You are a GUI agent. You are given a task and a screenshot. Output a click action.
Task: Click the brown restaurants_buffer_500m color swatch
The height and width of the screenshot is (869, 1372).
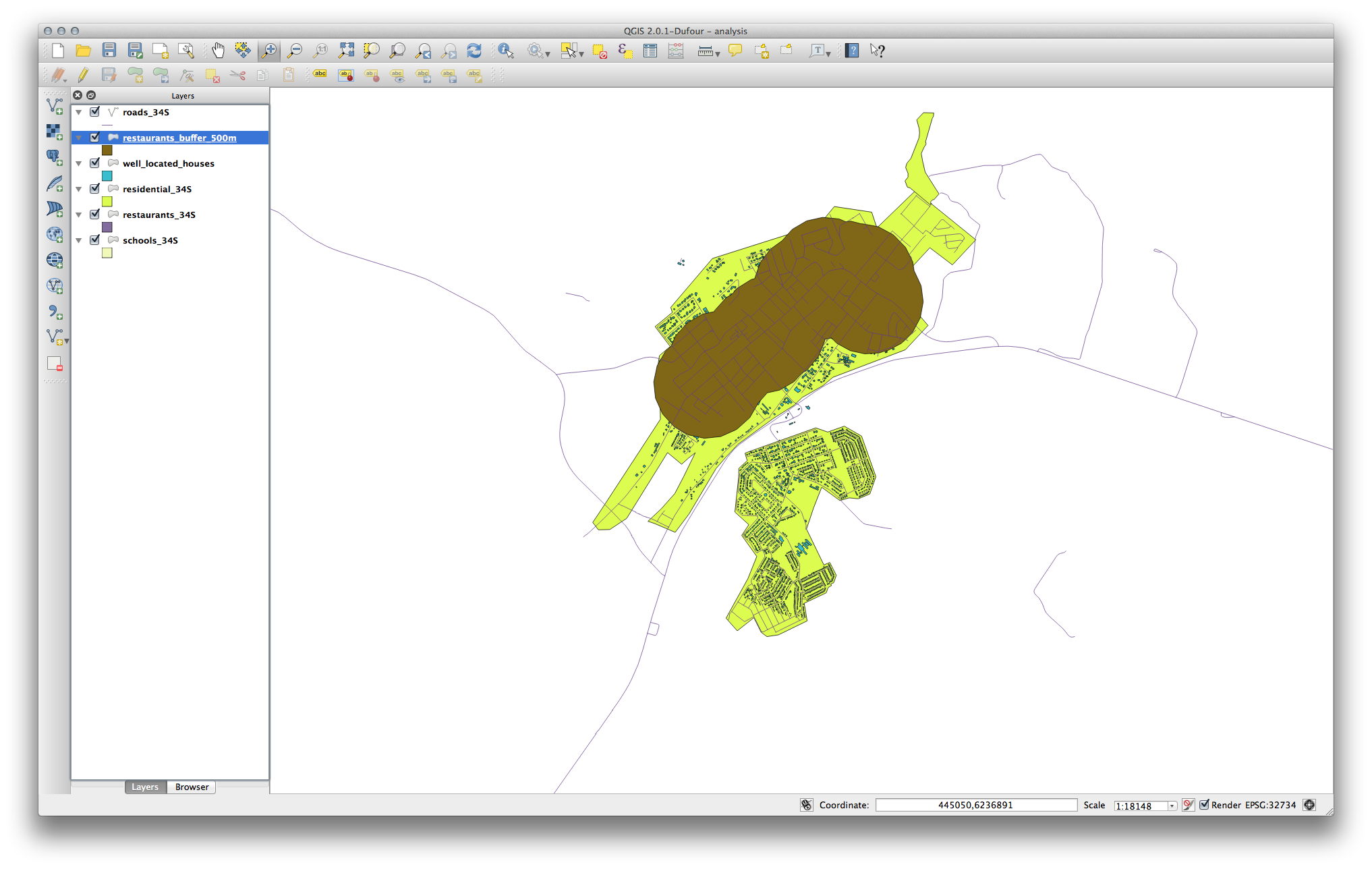(x=107, y=150)
